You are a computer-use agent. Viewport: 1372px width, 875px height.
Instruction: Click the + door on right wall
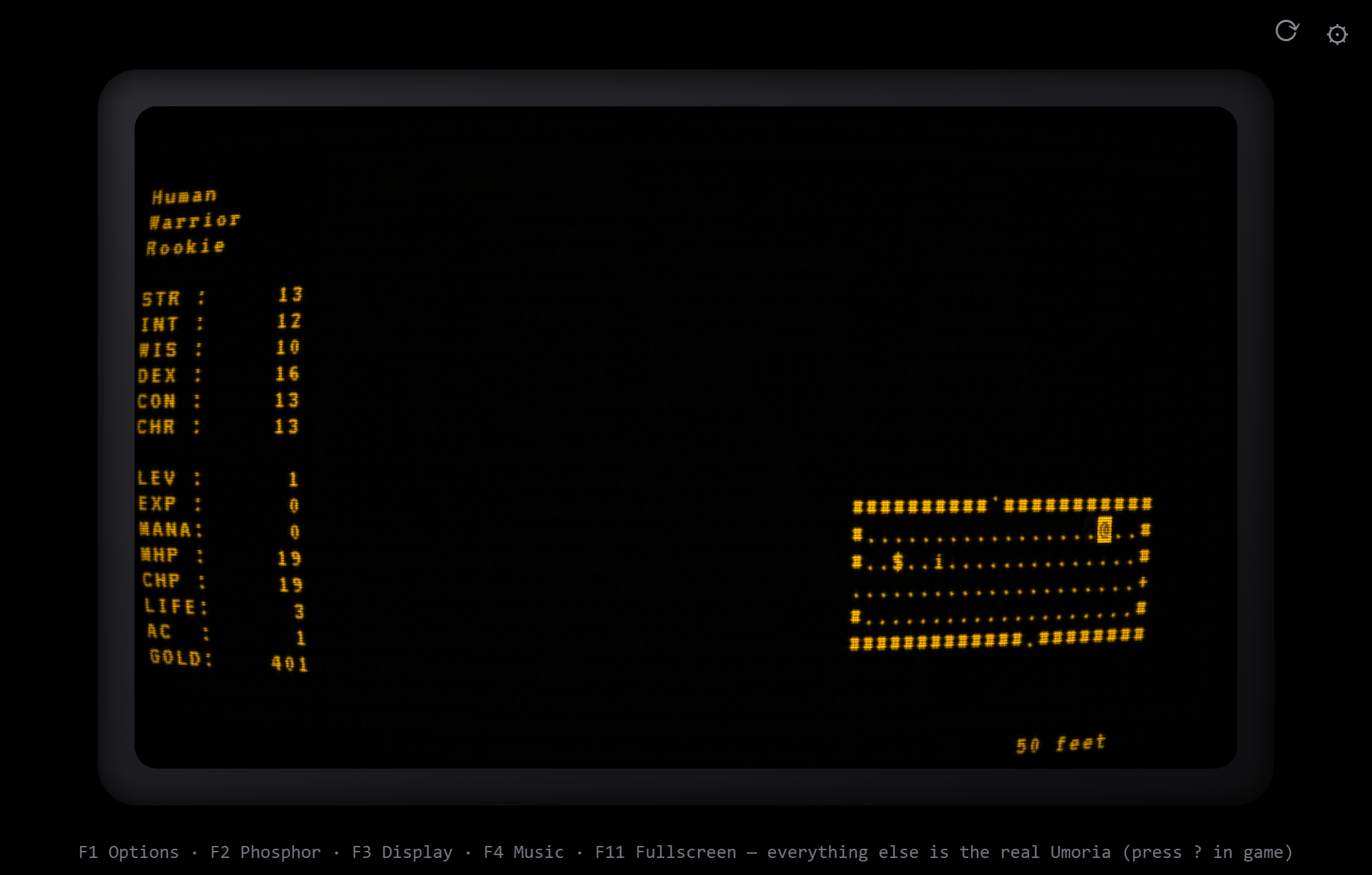tap(1142, 582)
